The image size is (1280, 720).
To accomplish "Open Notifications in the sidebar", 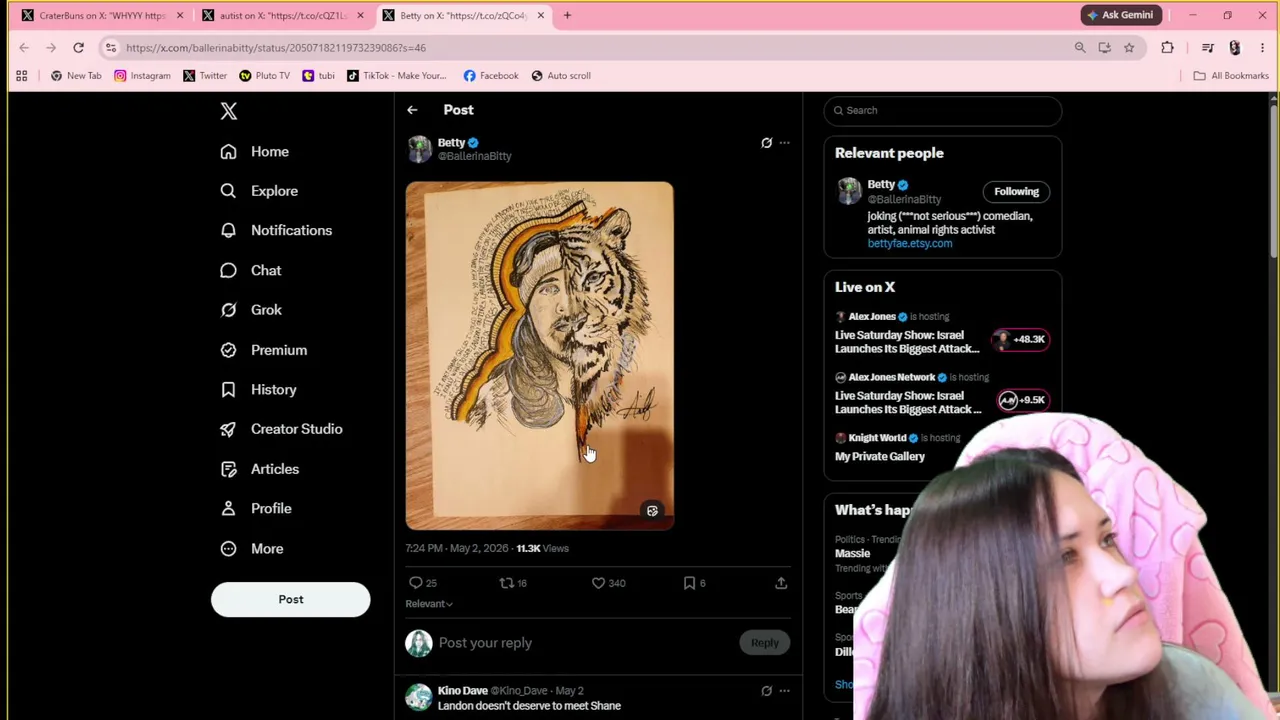I will (276, 230).
